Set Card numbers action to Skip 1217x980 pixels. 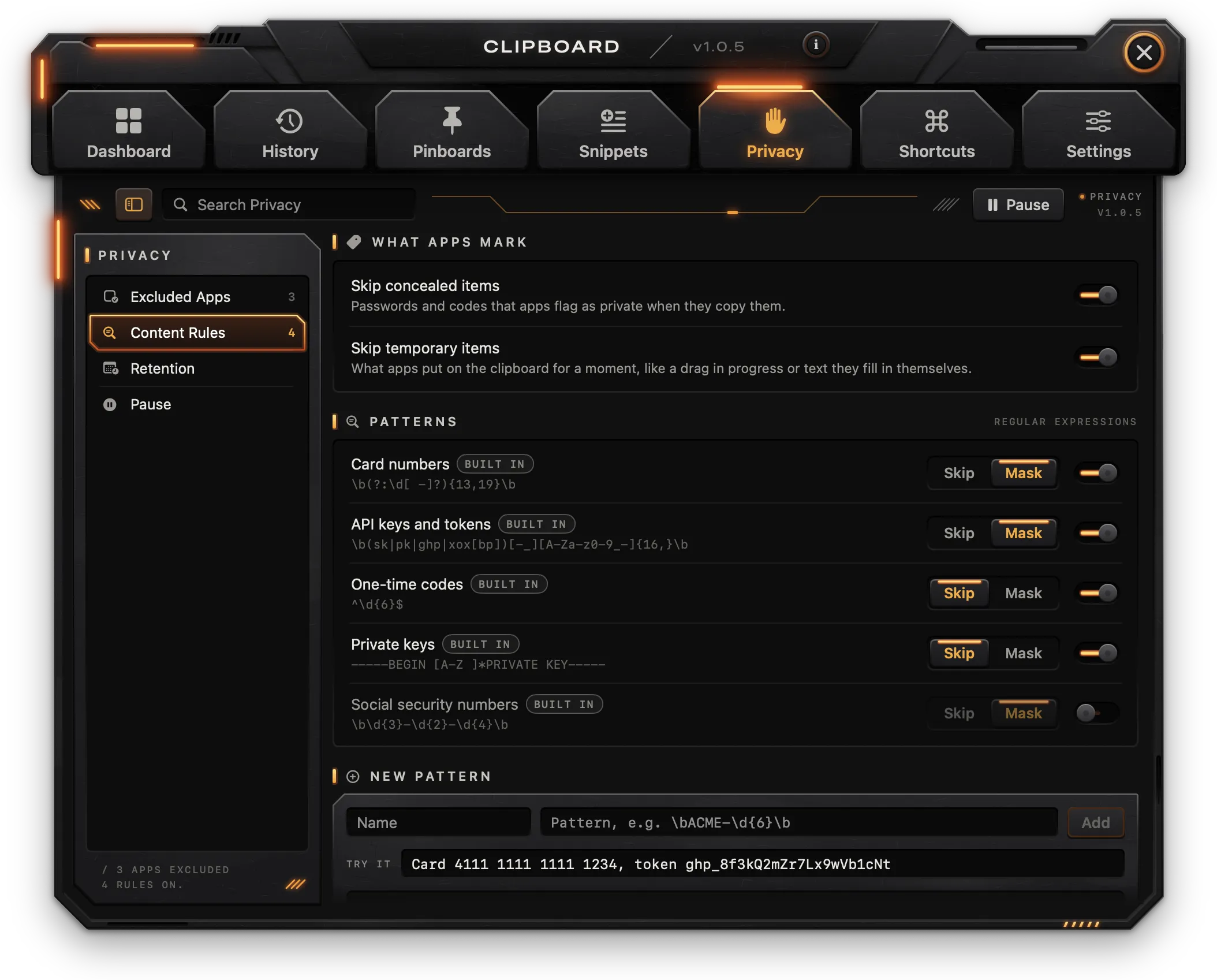click(x=959, y=474)
